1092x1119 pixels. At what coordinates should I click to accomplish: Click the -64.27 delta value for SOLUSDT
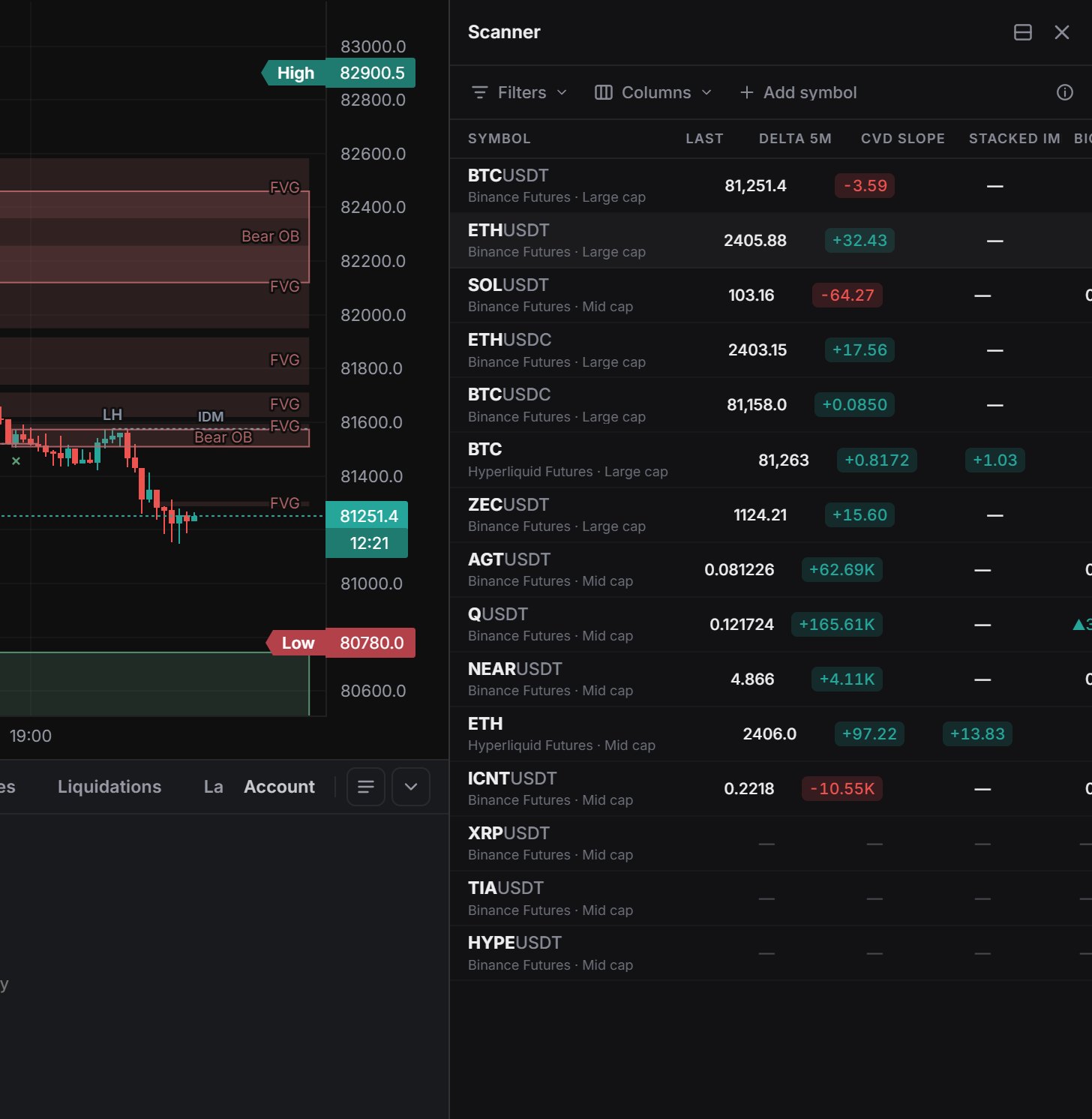pos(847,295)
